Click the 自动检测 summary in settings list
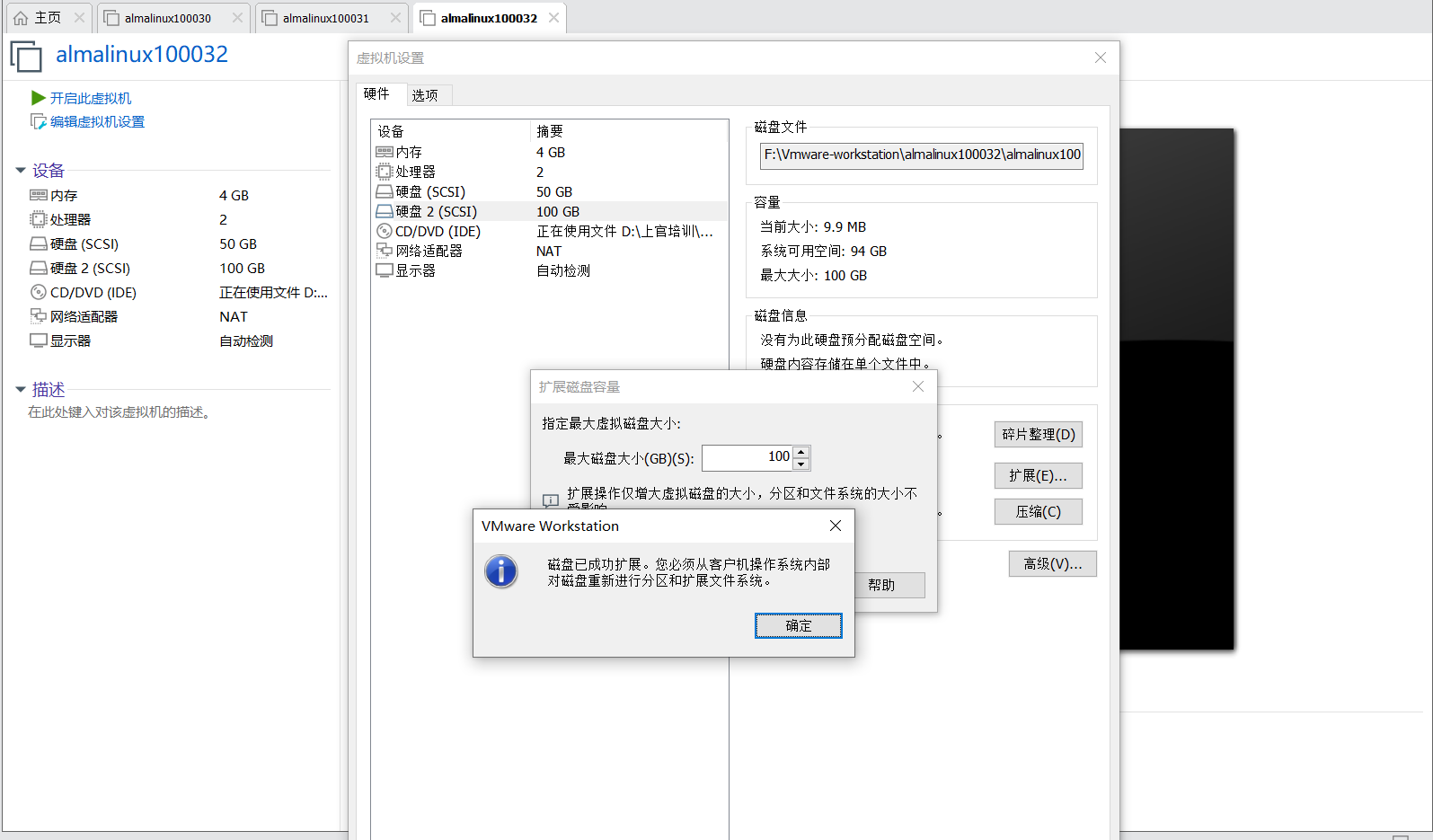This screenshot has height=840, width=1433. (563, 270)
